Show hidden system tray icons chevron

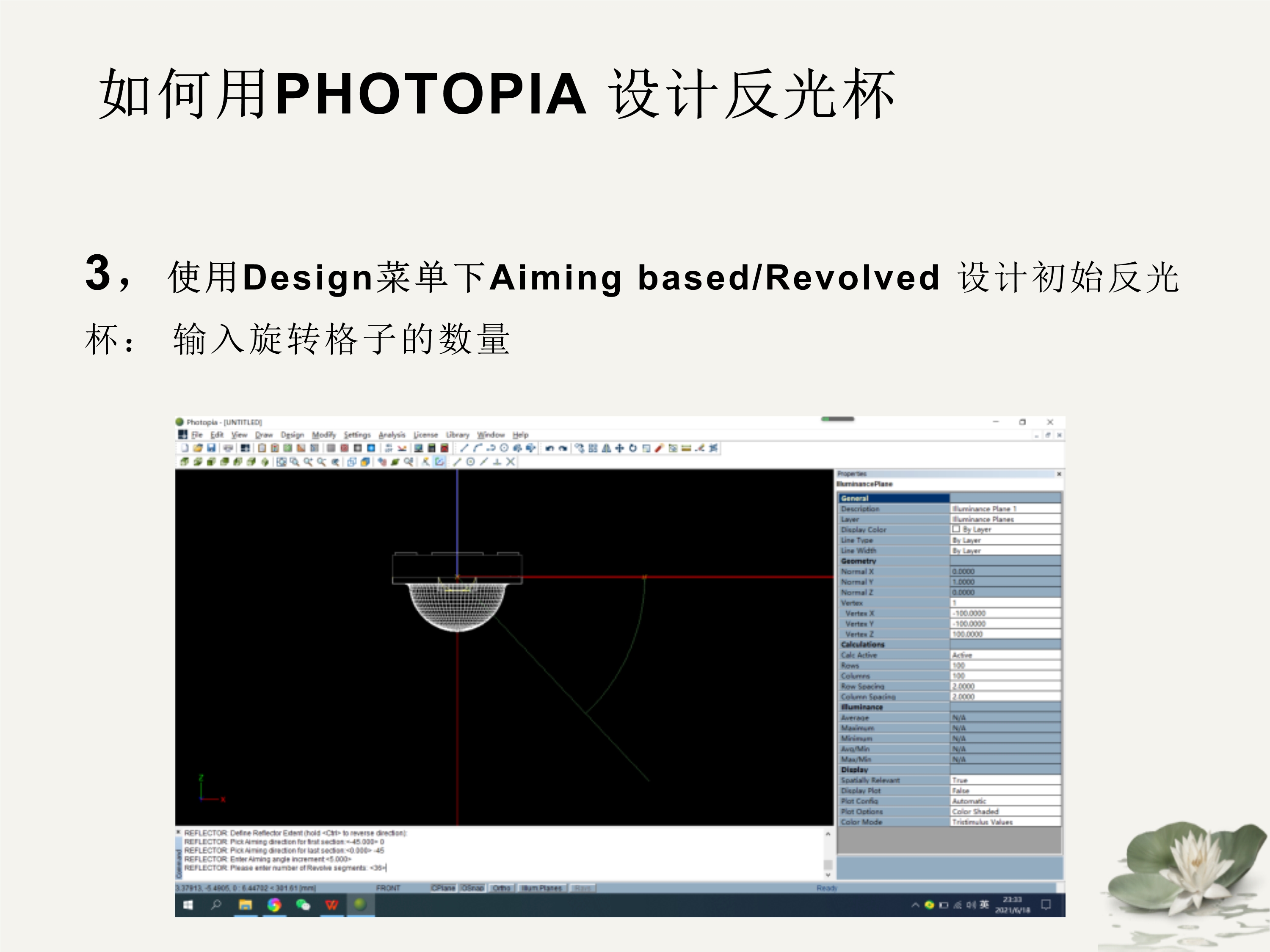[x=915, y=905]
